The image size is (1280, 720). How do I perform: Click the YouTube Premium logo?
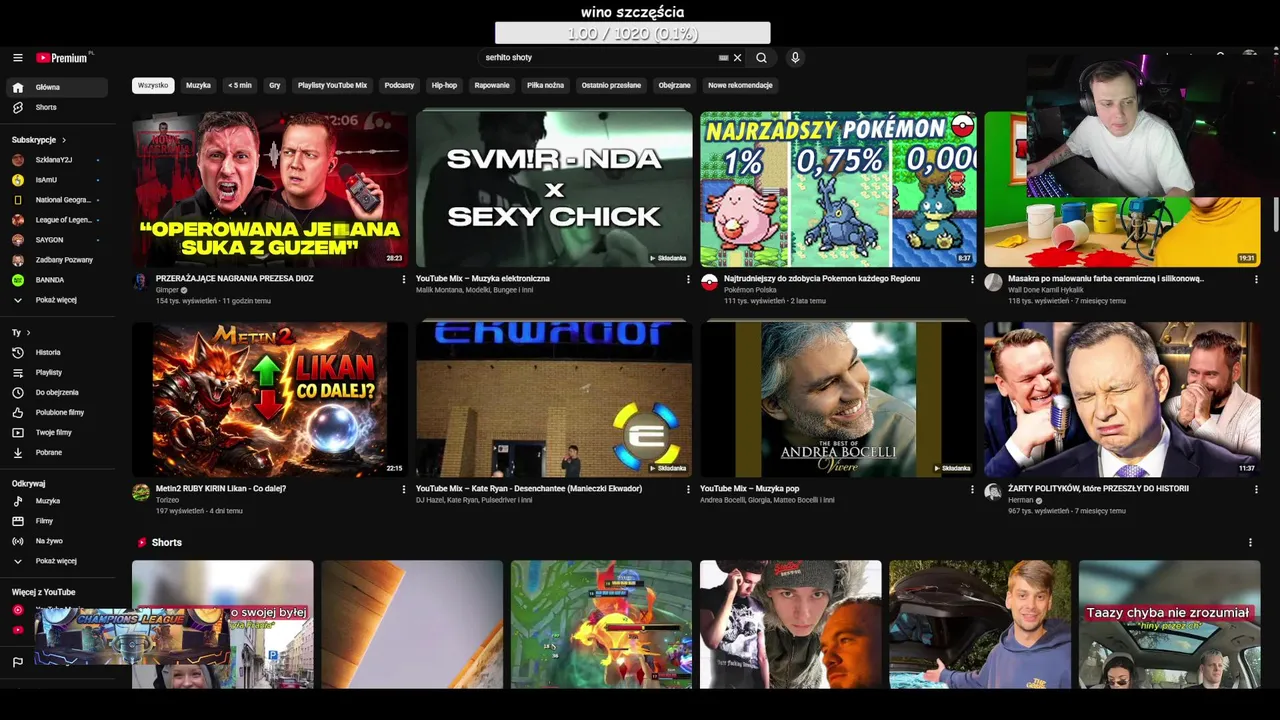pyautogui.click(x=64, y=58)
